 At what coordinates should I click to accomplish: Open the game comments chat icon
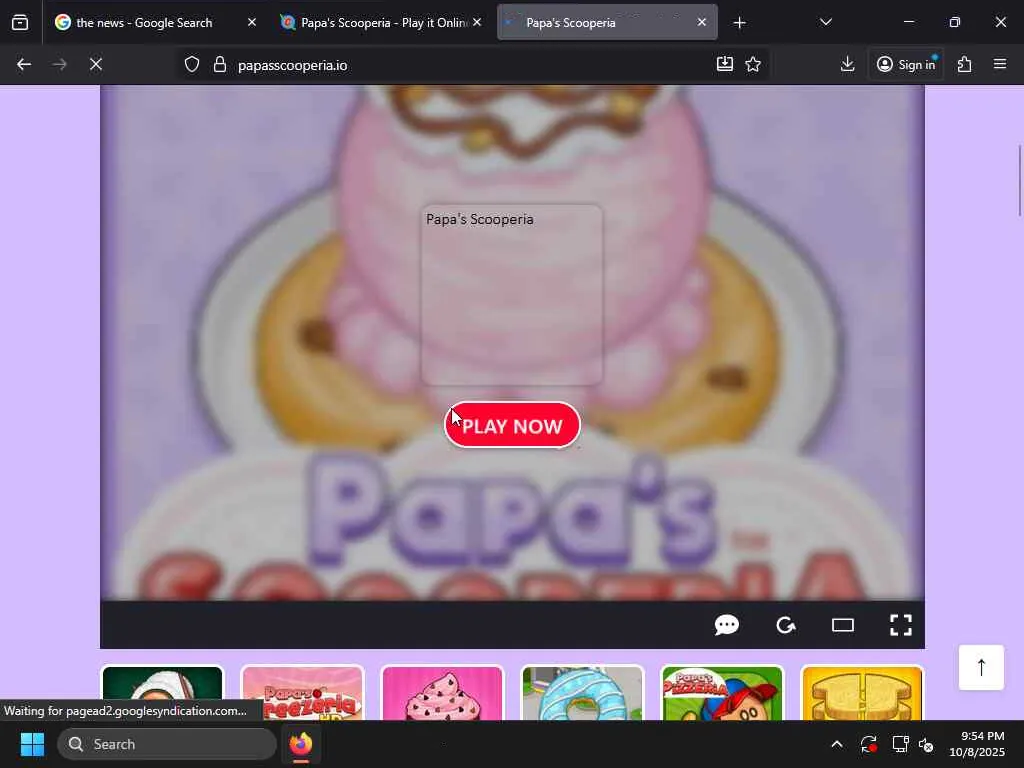(726, 625)
